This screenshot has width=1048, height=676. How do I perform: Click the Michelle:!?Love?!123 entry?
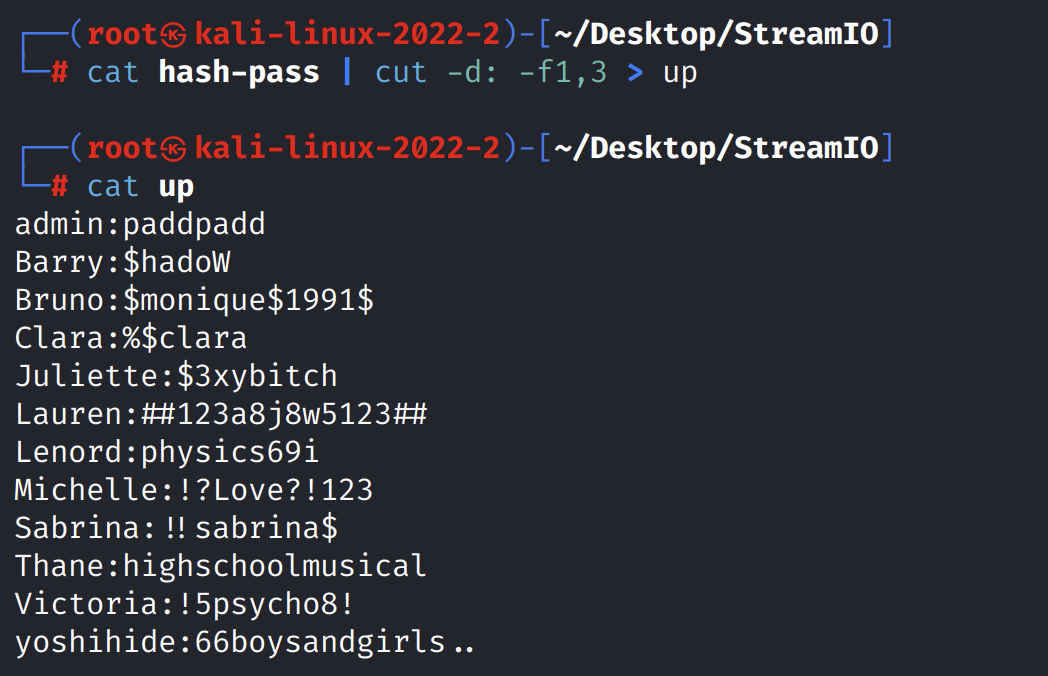point(194,490)
